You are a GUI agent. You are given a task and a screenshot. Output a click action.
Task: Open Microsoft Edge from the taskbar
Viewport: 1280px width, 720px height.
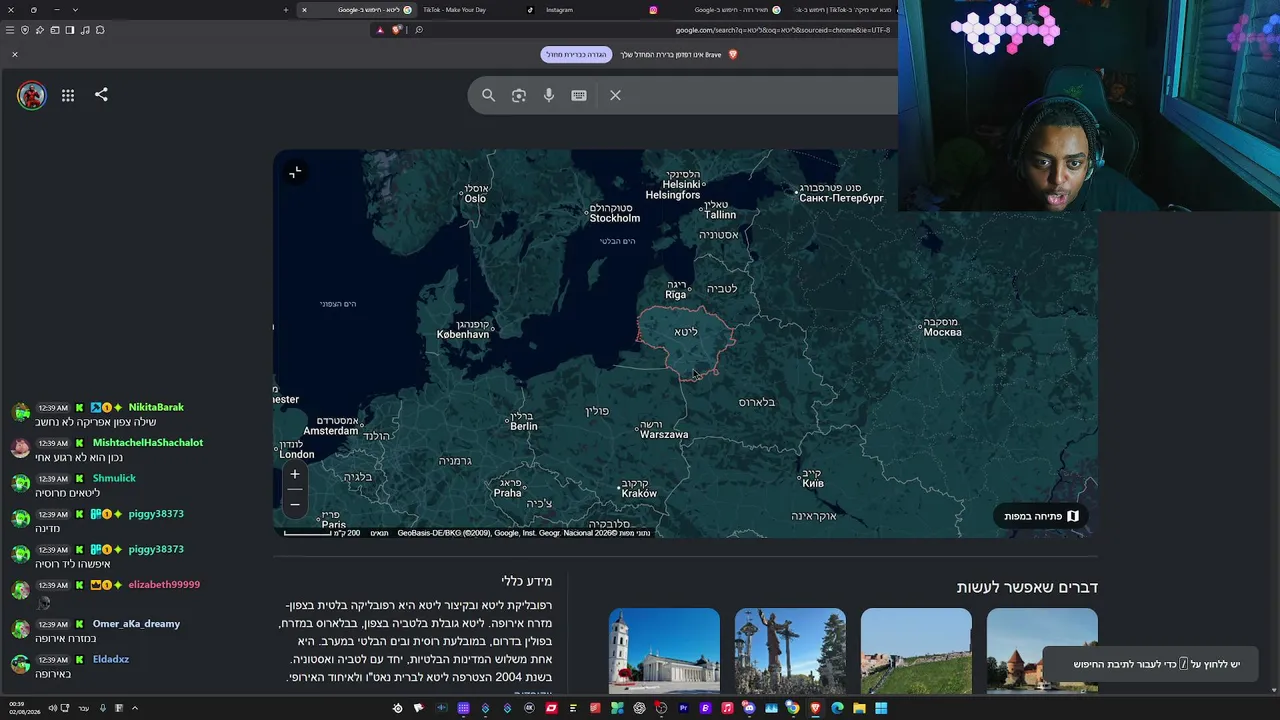pos(837,708)
